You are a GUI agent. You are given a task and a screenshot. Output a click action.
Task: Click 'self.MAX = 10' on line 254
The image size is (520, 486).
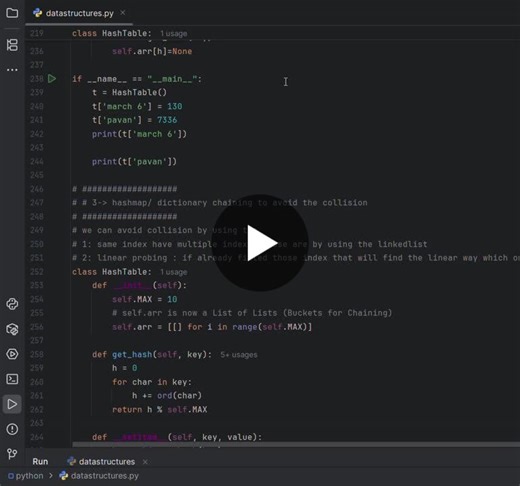(x=145, y=299)
